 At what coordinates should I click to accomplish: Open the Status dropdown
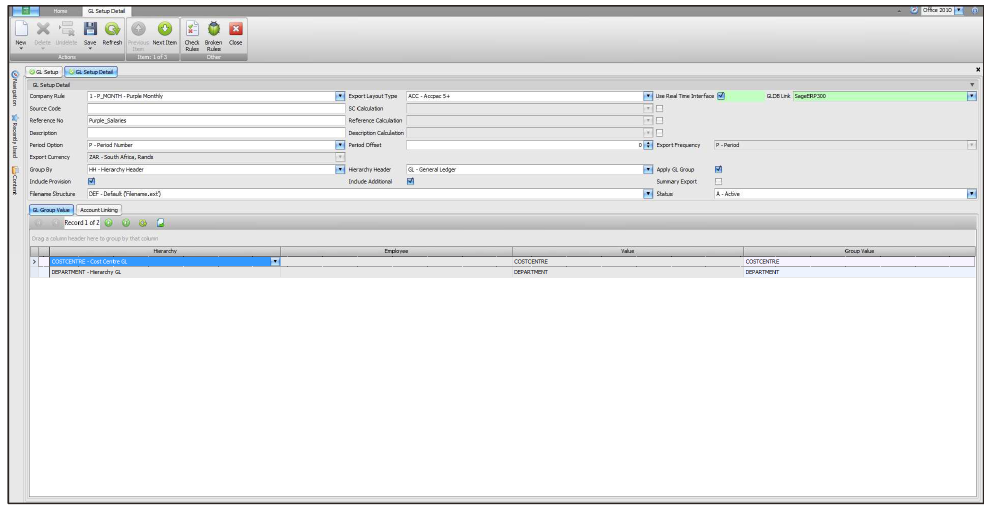(972, 194)
